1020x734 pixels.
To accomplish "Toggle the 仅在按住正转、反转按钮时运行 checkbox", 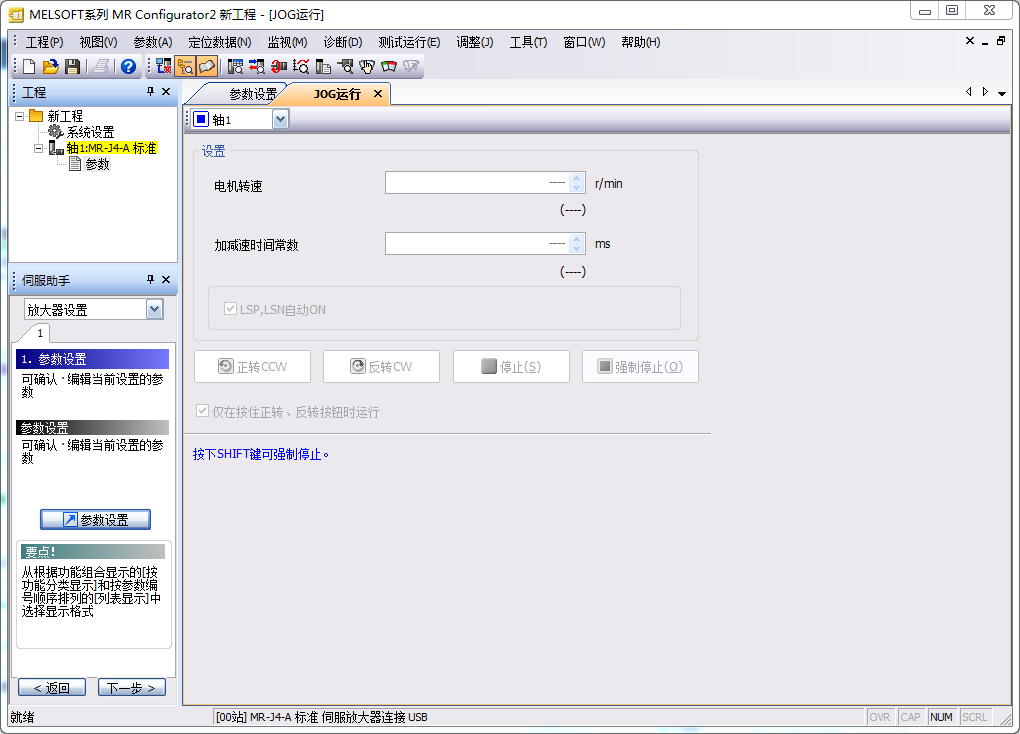I will [204, 412].
